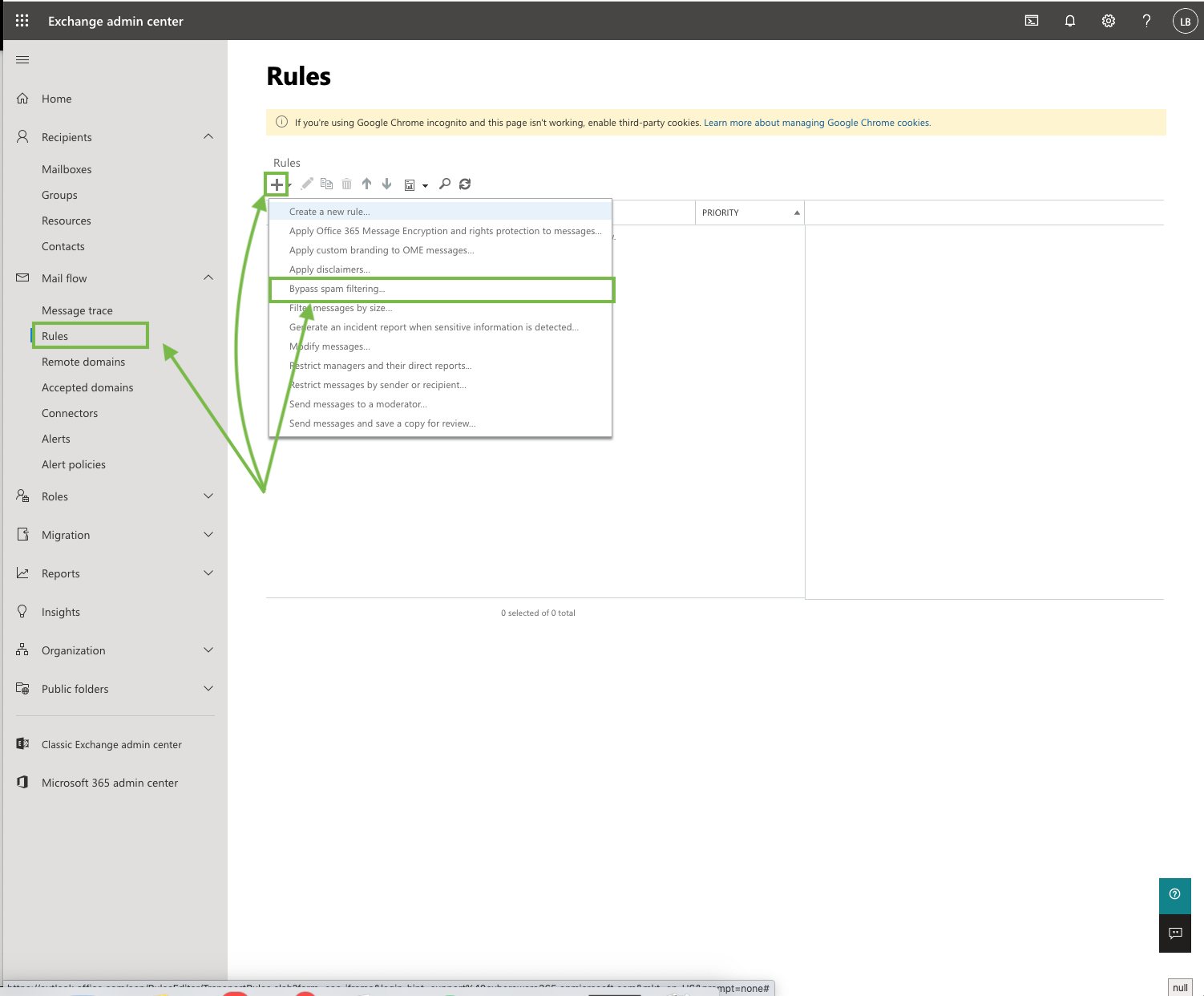This screenshot has width=1204, height=996.
Task: Open 'Learn more about managing Chrome cookies' link
Action: coord(817,123)
